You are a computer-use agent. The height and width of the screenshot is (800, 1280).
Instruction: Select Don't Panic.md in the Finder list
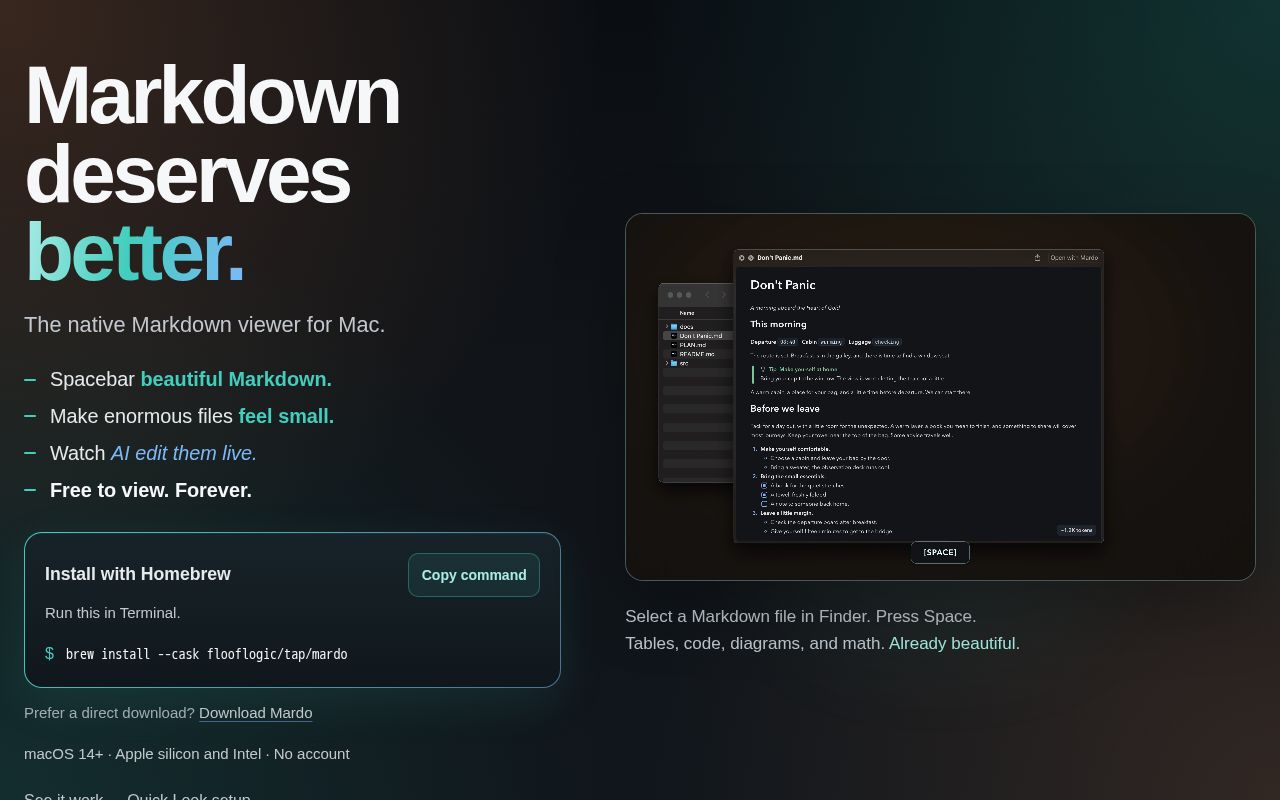pyautogui.click(x=699, y=336)
